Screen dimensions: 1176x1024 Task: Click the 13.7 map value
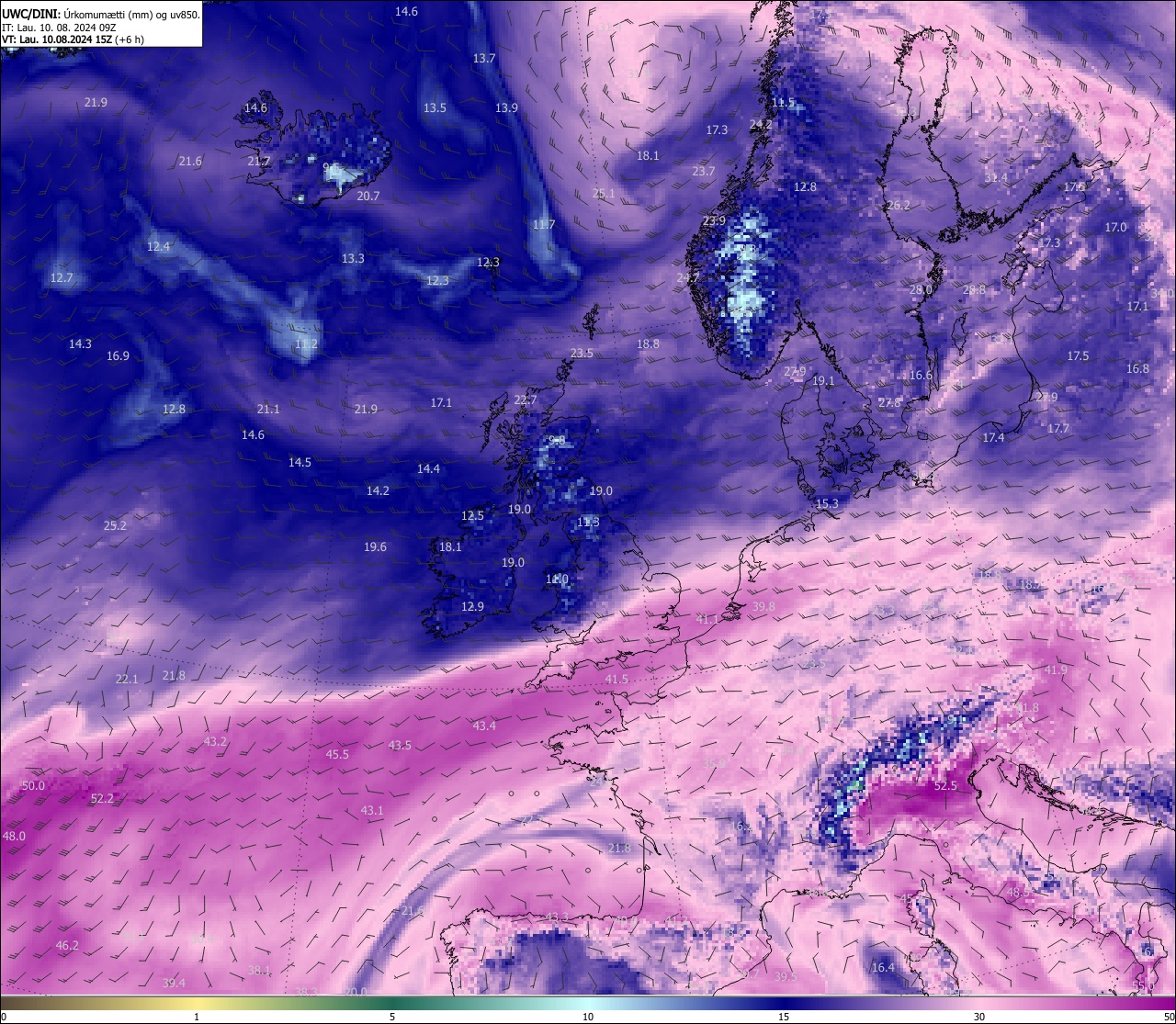(x=484, y=59)
